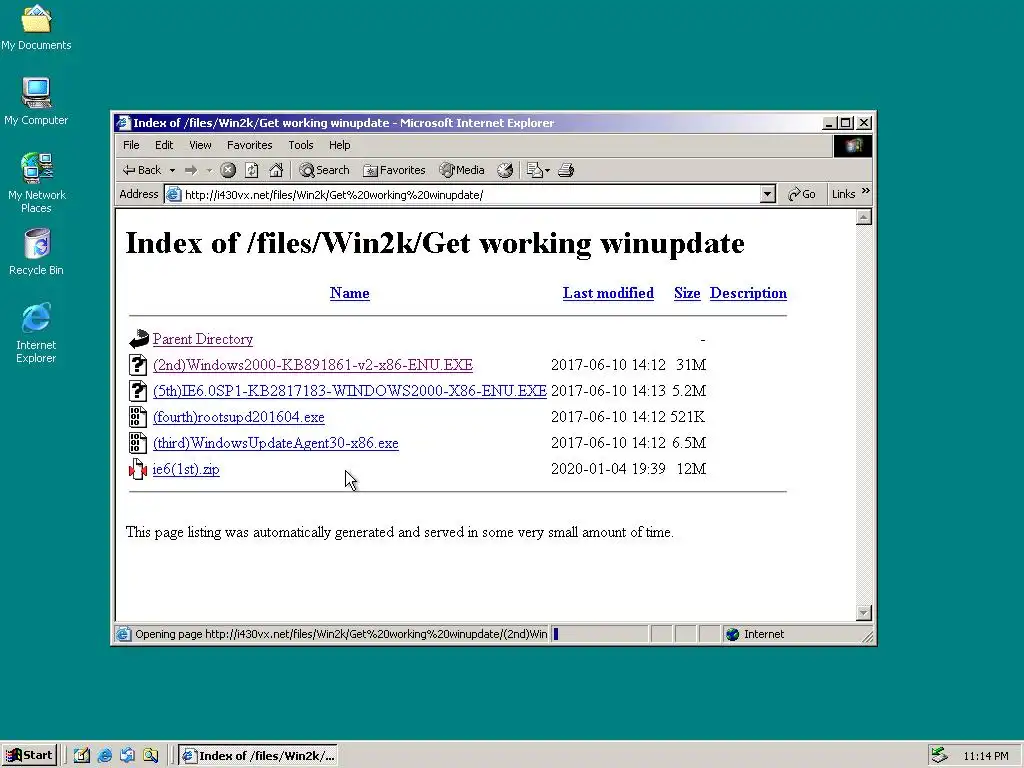Image resolution: width=1024 pixels, height=768 pixels.
Task: Click the Back toolbar button
Action: [142, 170]
